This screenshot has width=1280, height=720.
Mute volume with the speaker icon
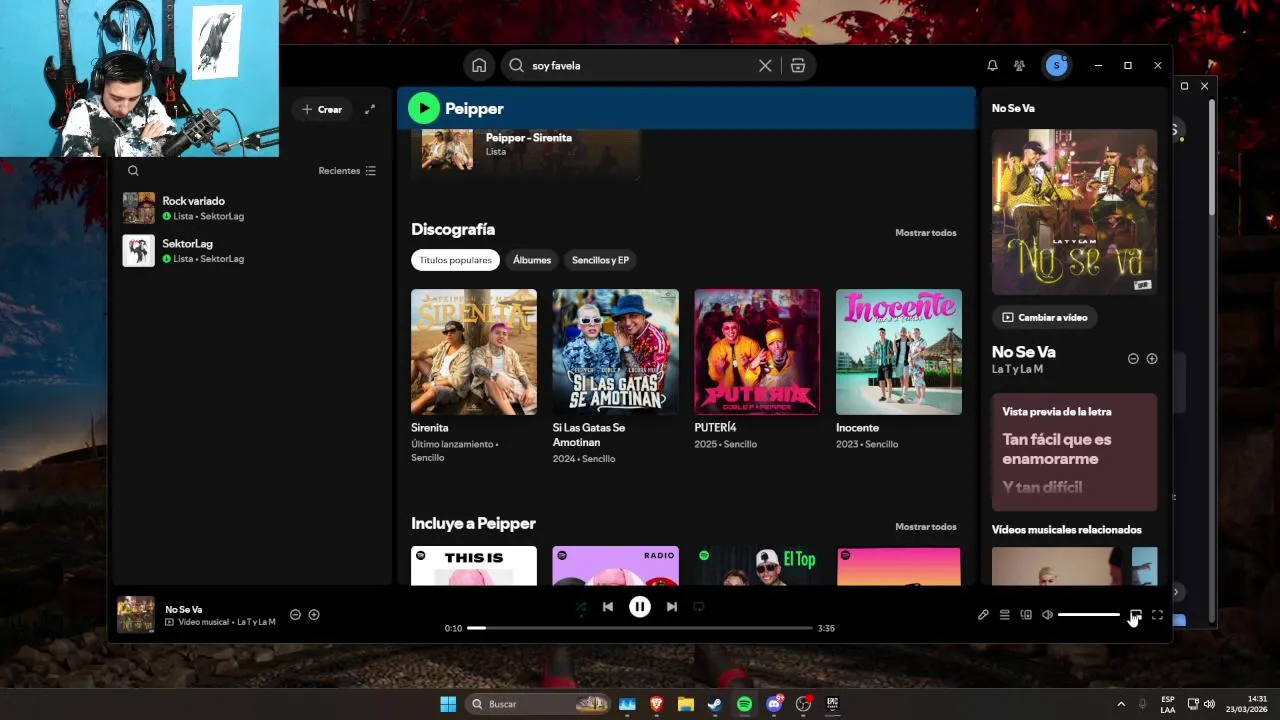point(1047,615)
